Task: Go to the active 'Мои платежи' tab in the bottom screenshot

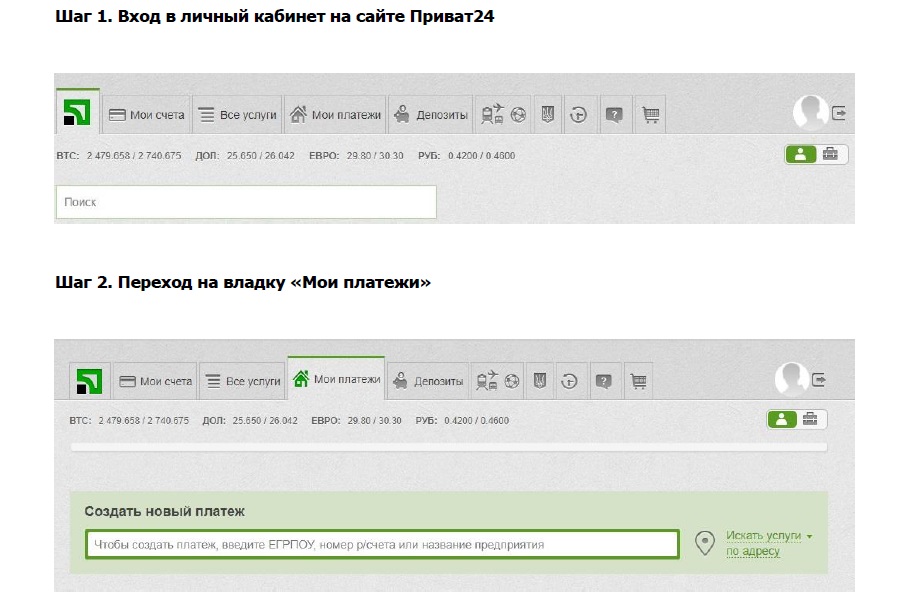Action: (x=336, y=380)
